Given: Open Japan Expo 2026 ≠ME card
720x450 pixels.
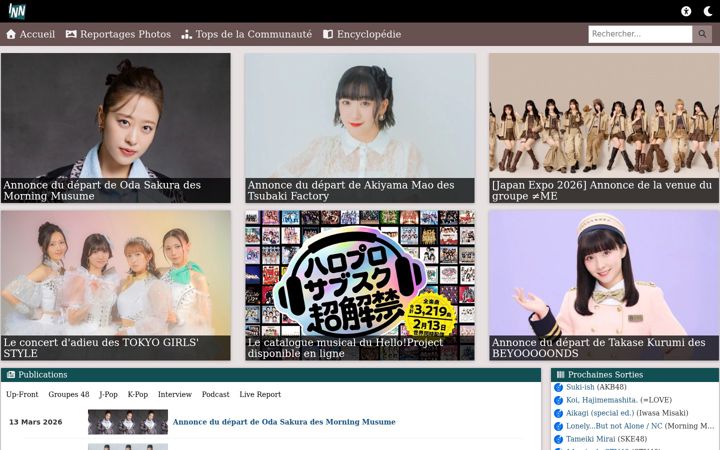Looking at the screenshot, I should tap(604, 128).
